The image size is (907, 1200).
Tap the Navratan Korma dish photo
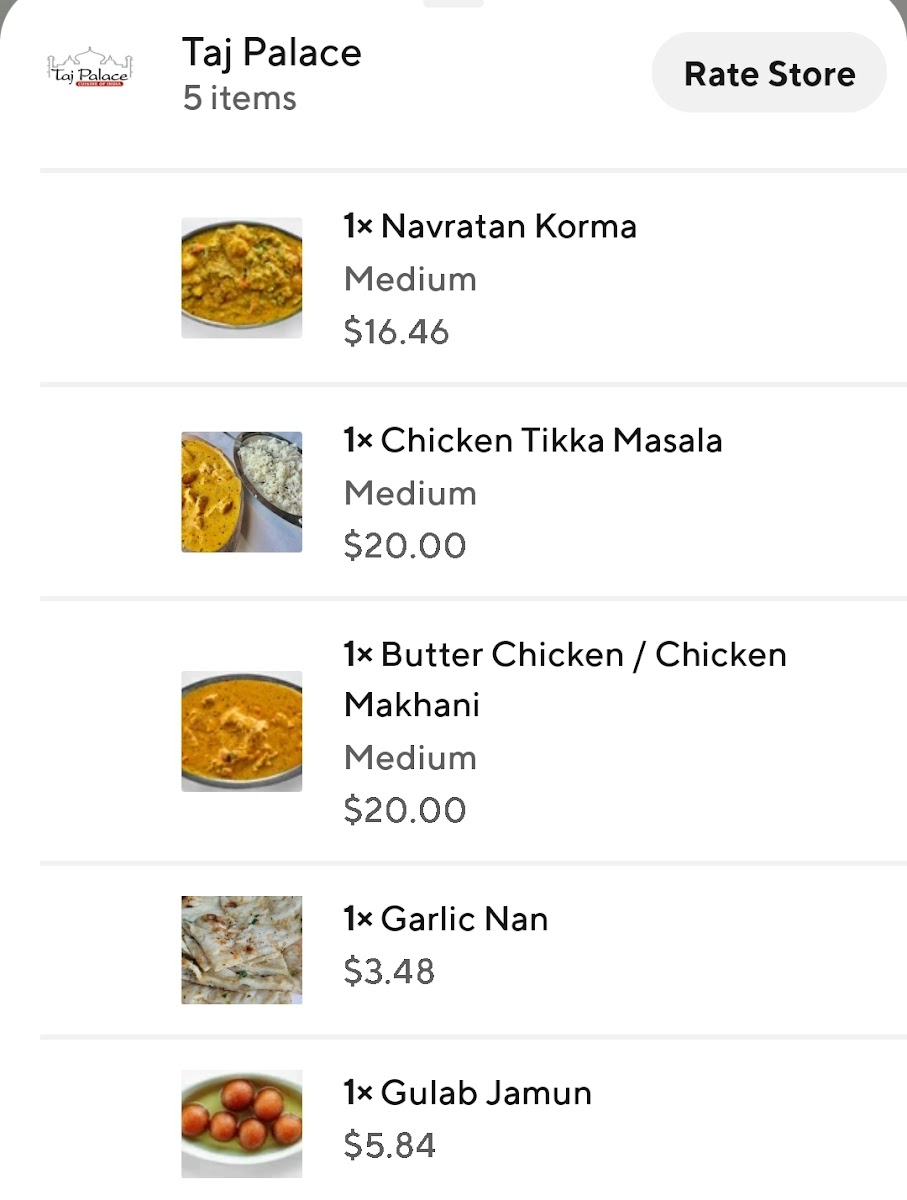point(241,277)
